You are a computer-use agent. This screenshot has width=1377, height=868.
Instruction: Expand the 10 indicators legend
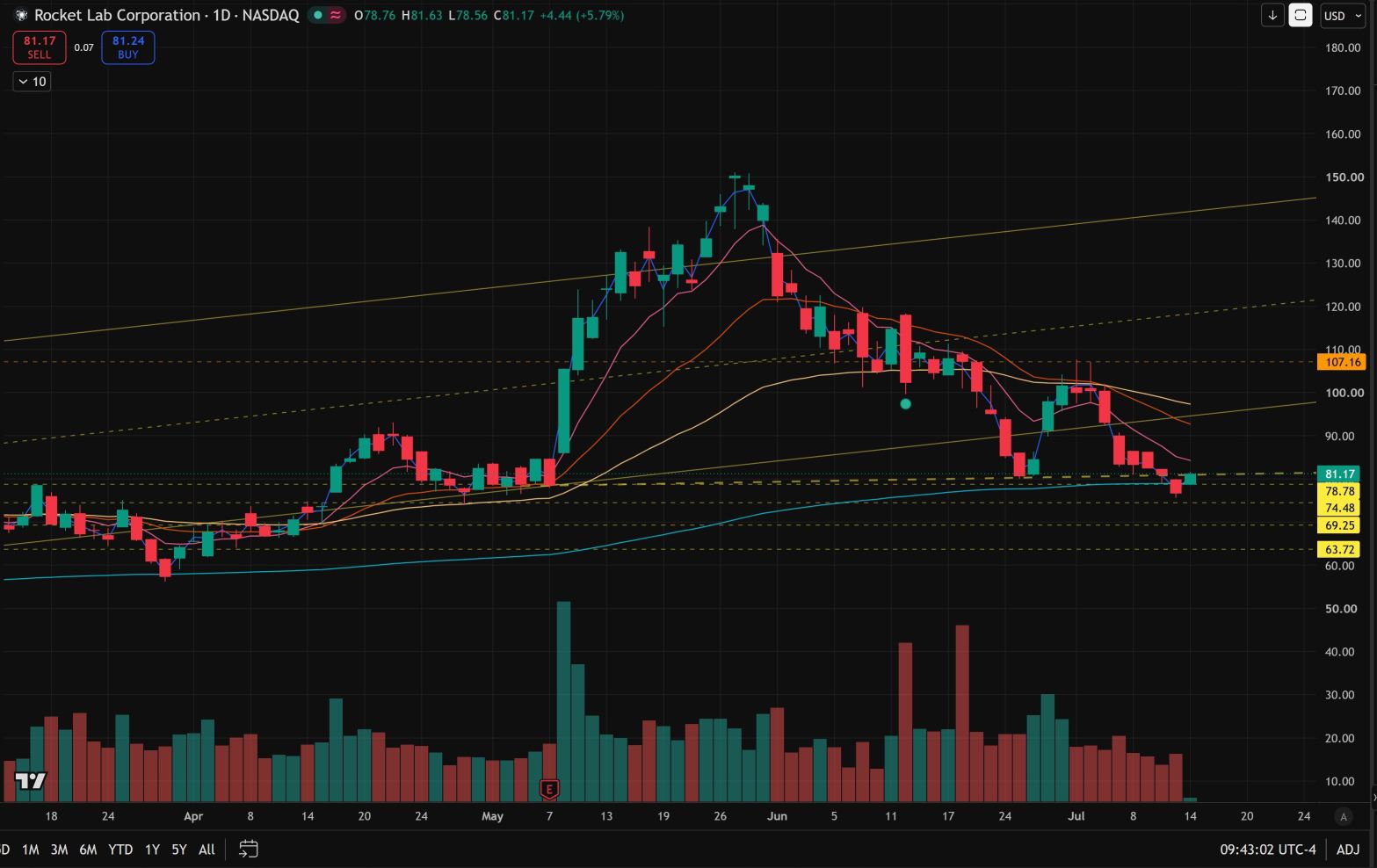[32, 82]
